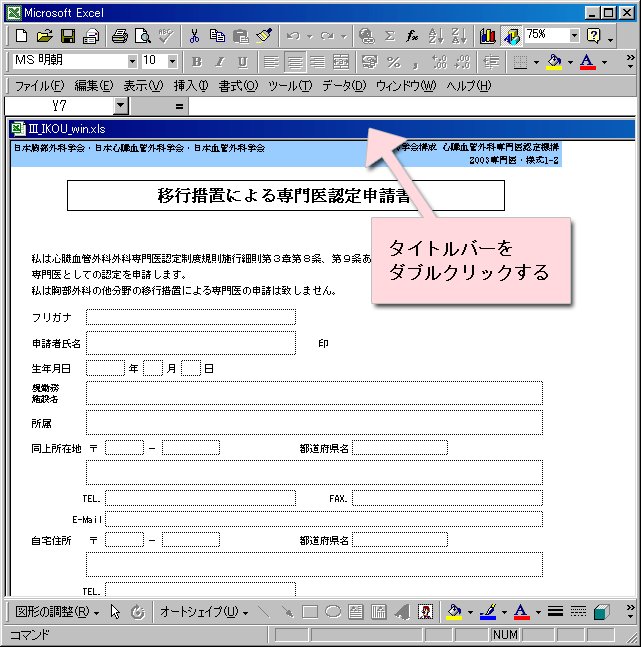Image resolution: width=641 pixels, height=647 pixels.
Task: Click the 図形の調整(R) button
Action: [x=56, y=612]
